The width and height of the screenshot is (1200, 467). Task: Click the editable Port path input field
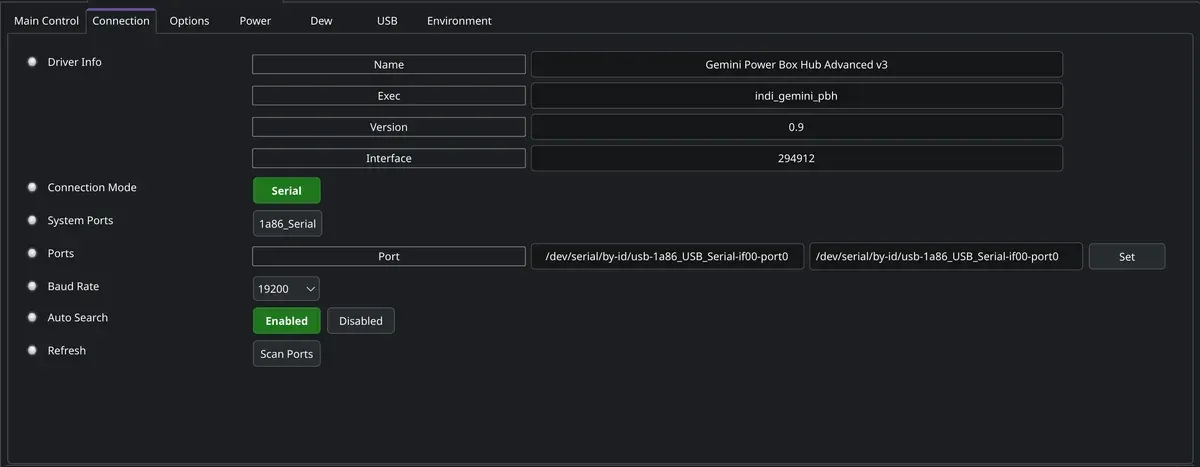pos(946,257)
